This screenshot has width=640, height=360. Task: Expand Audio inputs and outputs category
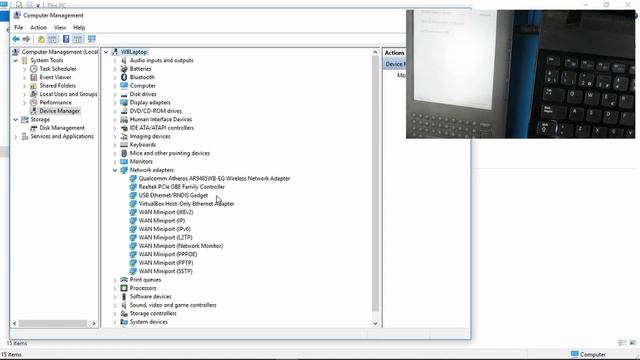115,60
